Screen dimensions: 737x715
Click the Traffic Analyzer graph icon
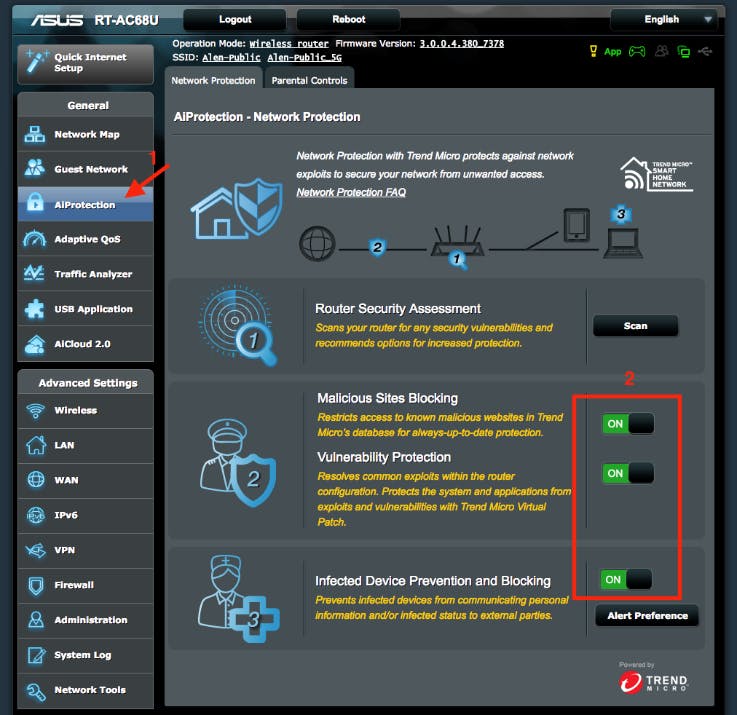[x=34, y=273]
